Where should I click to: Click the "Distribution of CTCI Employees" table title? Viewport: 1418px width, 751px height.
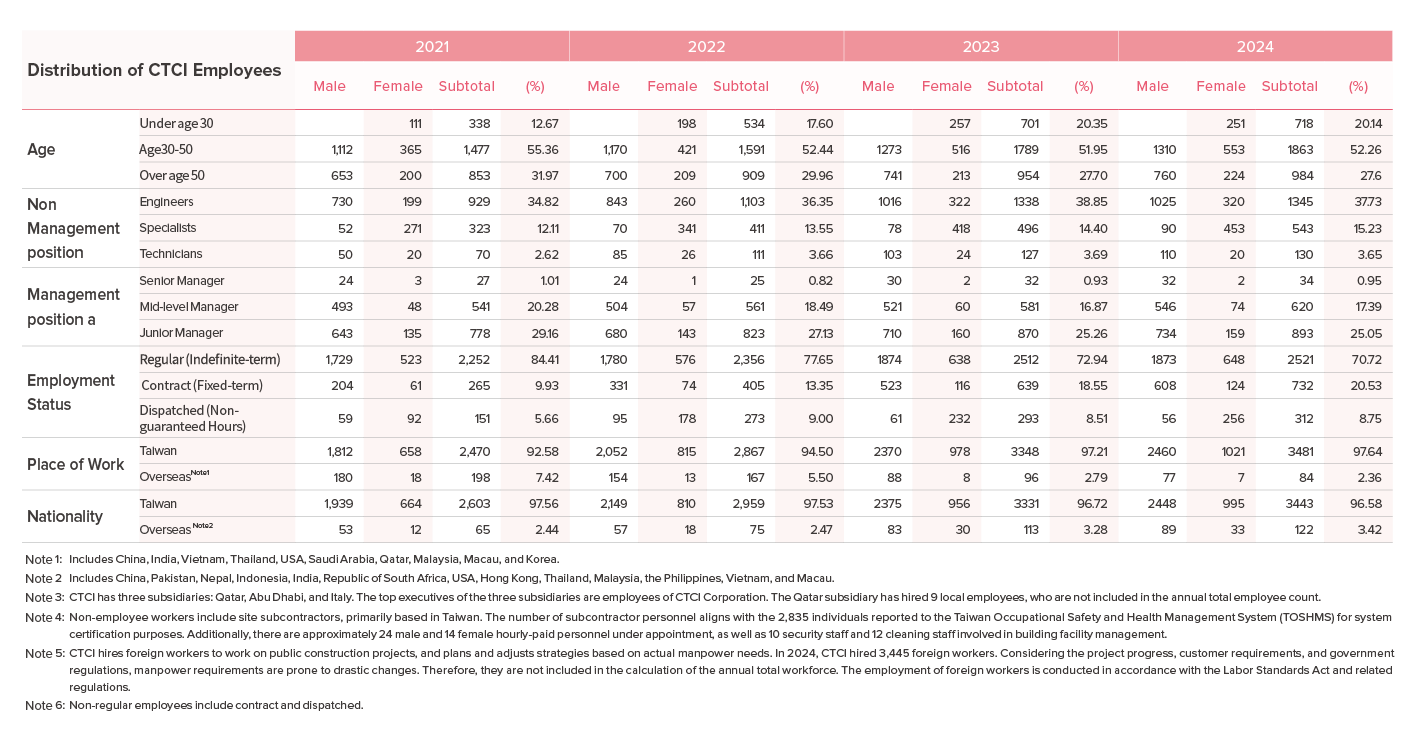154,70
